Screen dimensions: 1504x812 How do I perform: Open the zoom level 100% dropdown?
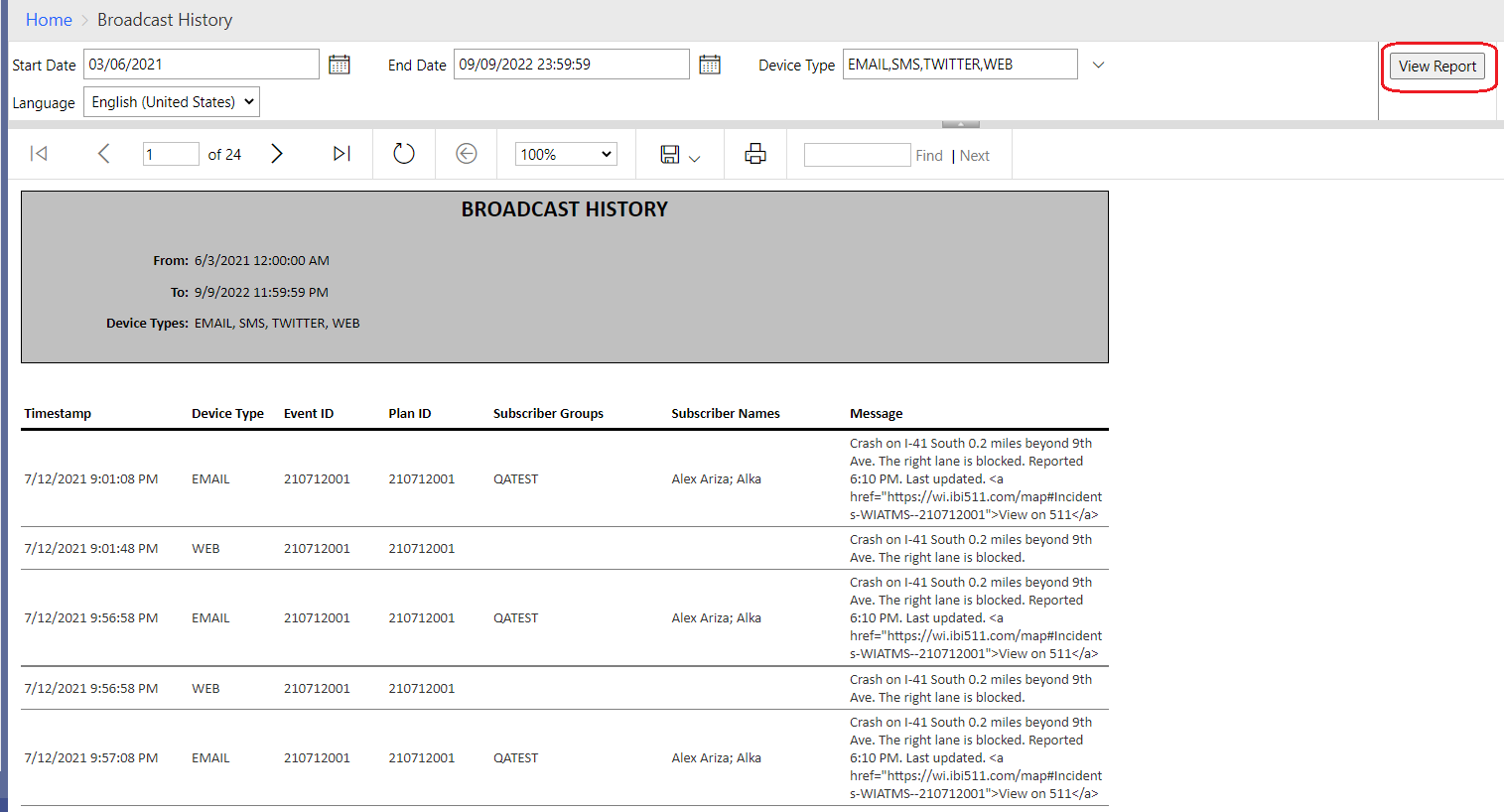pos(566,154)
